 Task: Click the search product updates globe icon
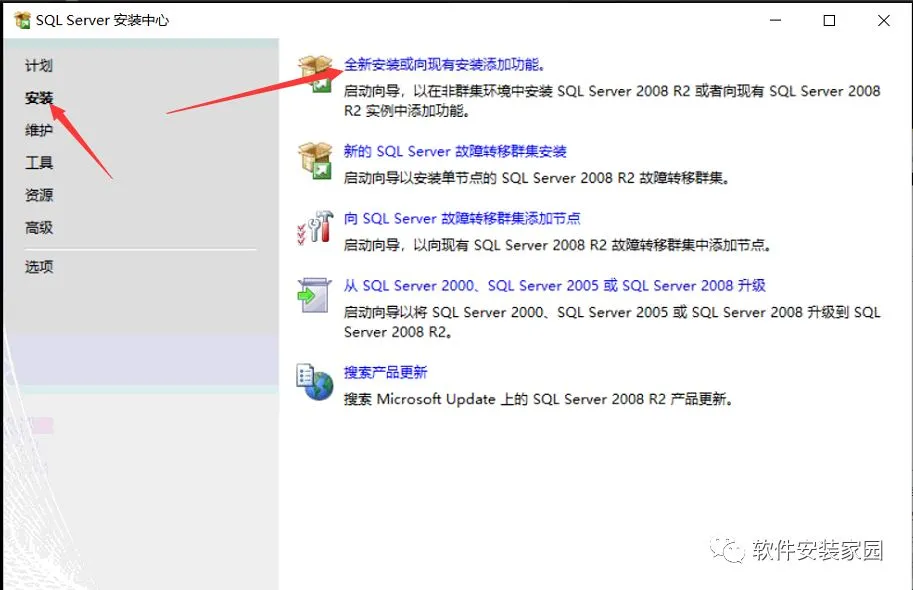[314, 381]
